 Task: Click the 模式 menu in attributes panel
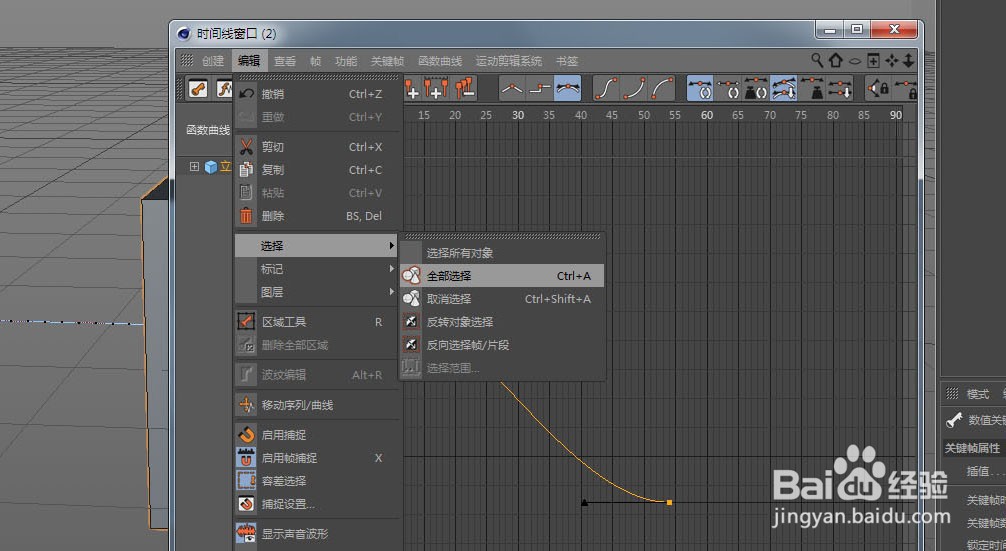[x=978, y=394]
